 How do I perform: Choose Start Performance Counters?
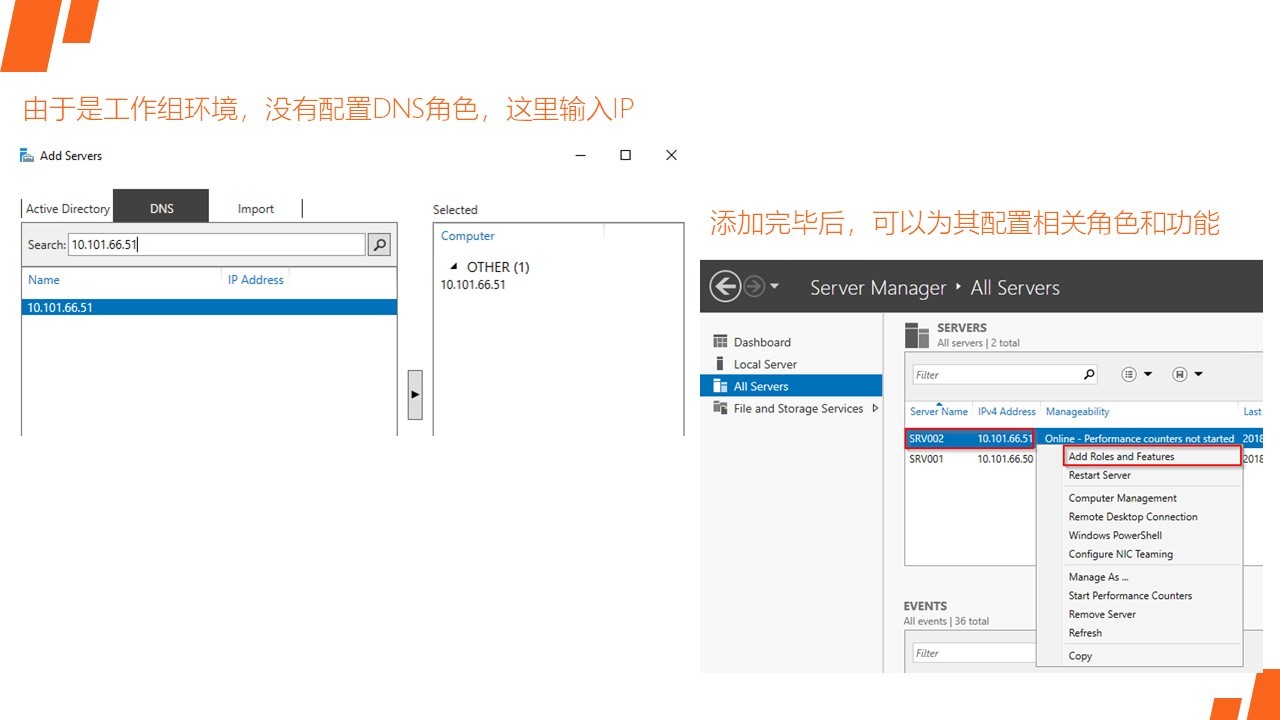point(1130,595)
